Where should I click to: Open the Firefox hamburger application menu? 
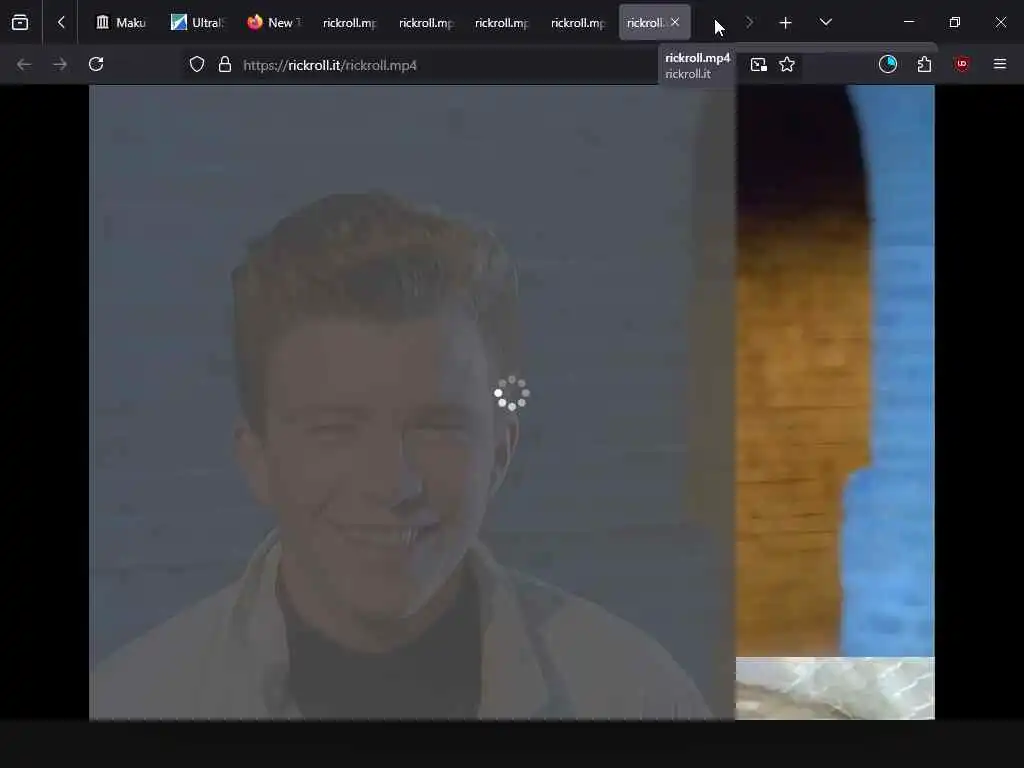(x=1000, y=64)
